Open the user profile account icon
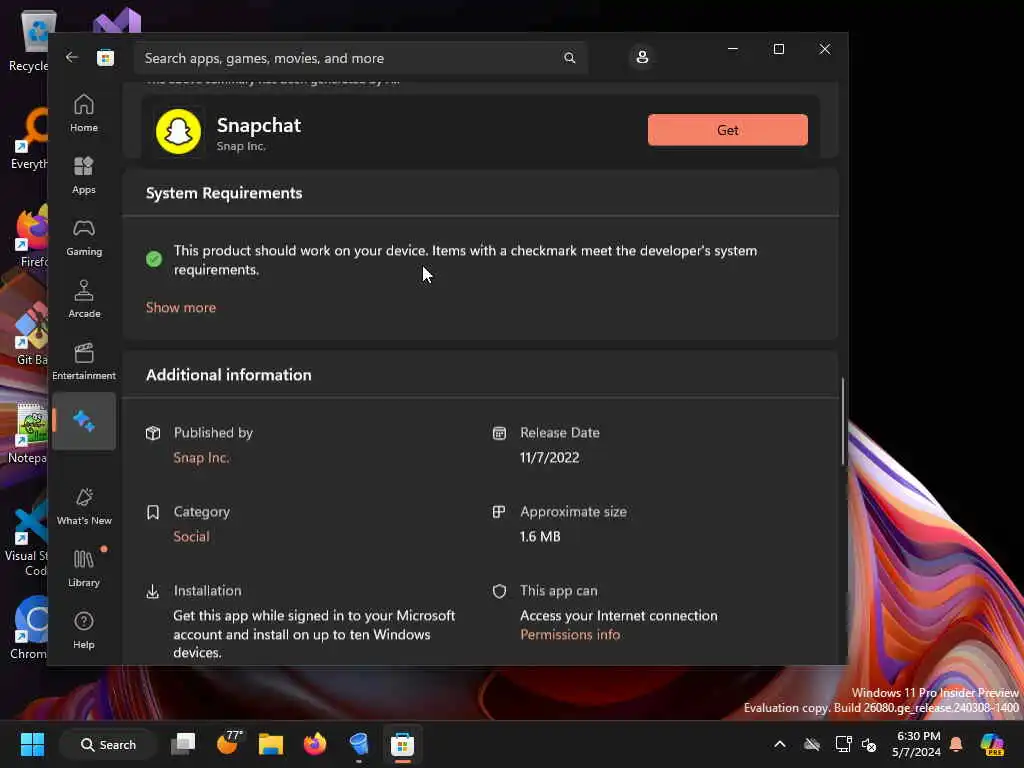Image resolution: width=1024 pixels, height=768 pixels. (642, 57)
